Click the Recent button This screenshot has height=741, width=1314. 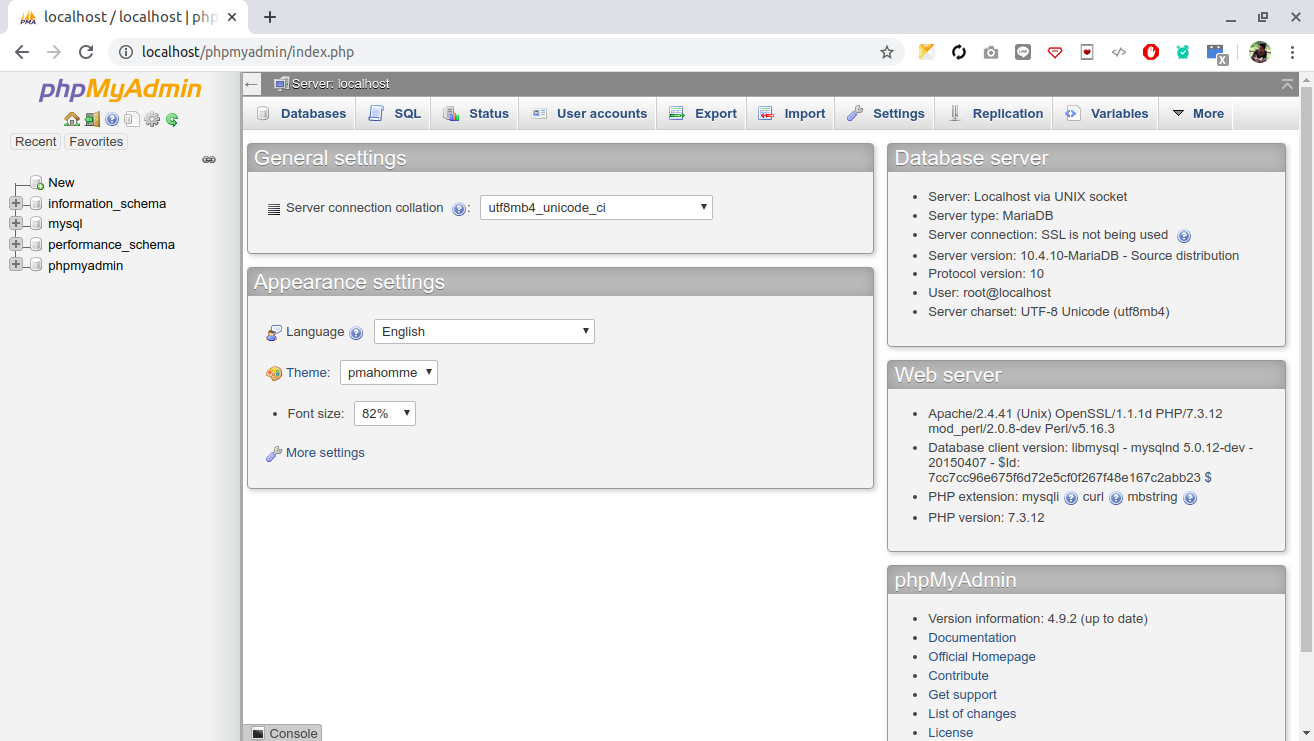(35, 141)
